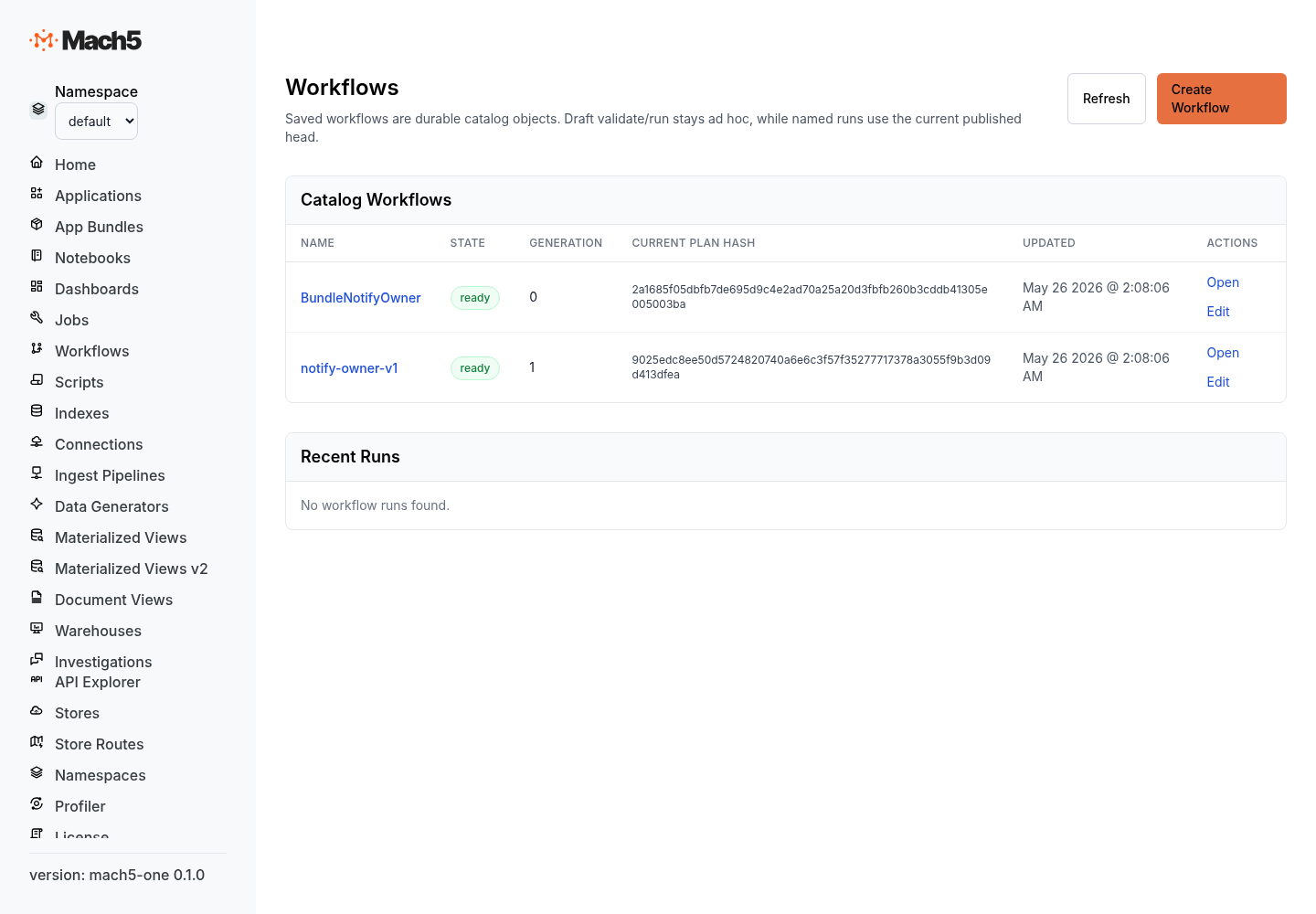Open Materialized Views v2 label
This screenshot has width=1316, height=914.
click(x=132, y=569)
